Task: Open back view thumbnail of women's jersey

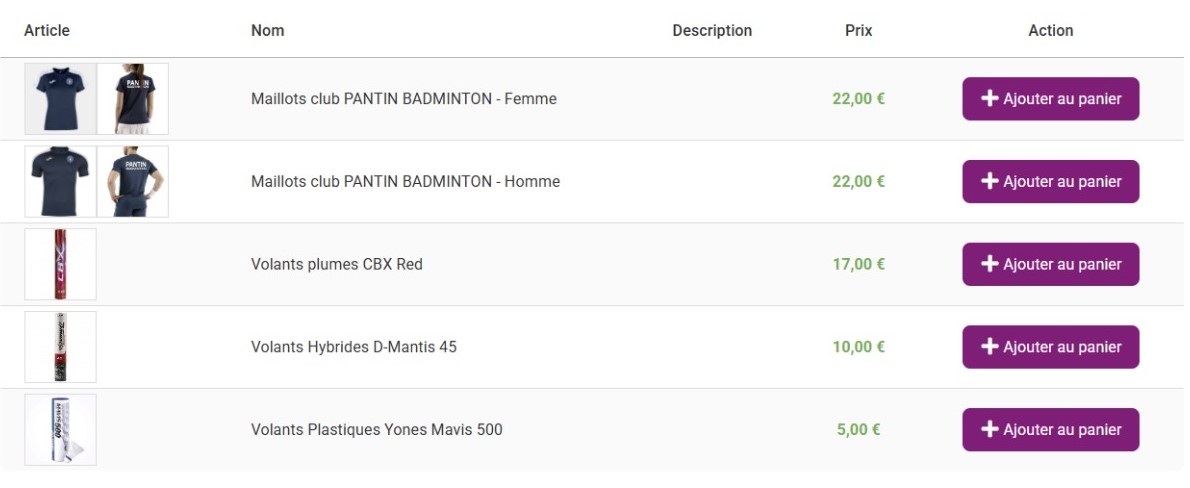Action: pos(133,99)
